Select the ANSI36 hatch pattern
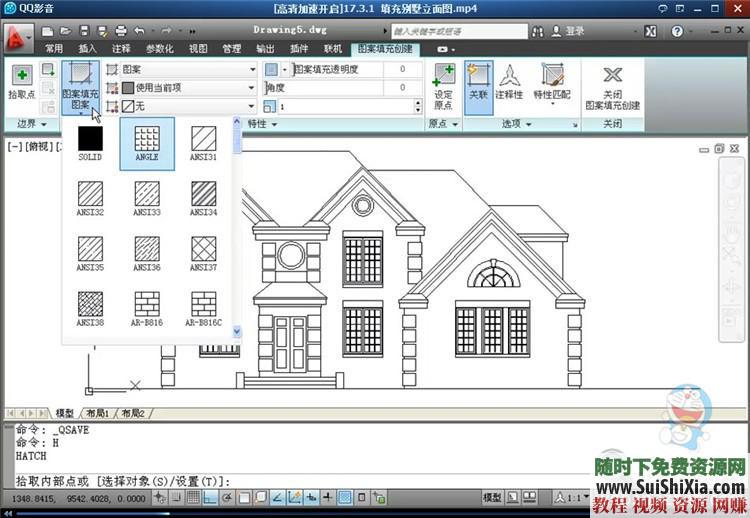Viewport: 750px width, 518px height. (x=147, y=253)
